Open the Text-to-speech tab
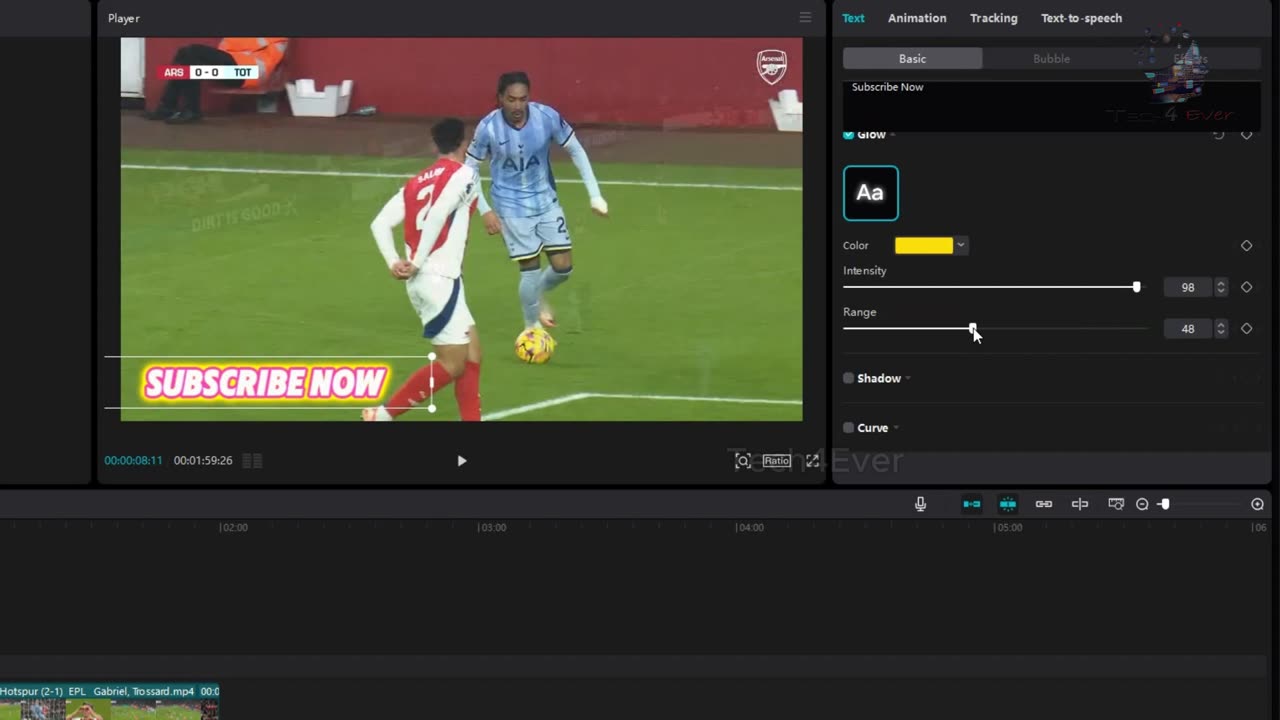 [1081, 18]
